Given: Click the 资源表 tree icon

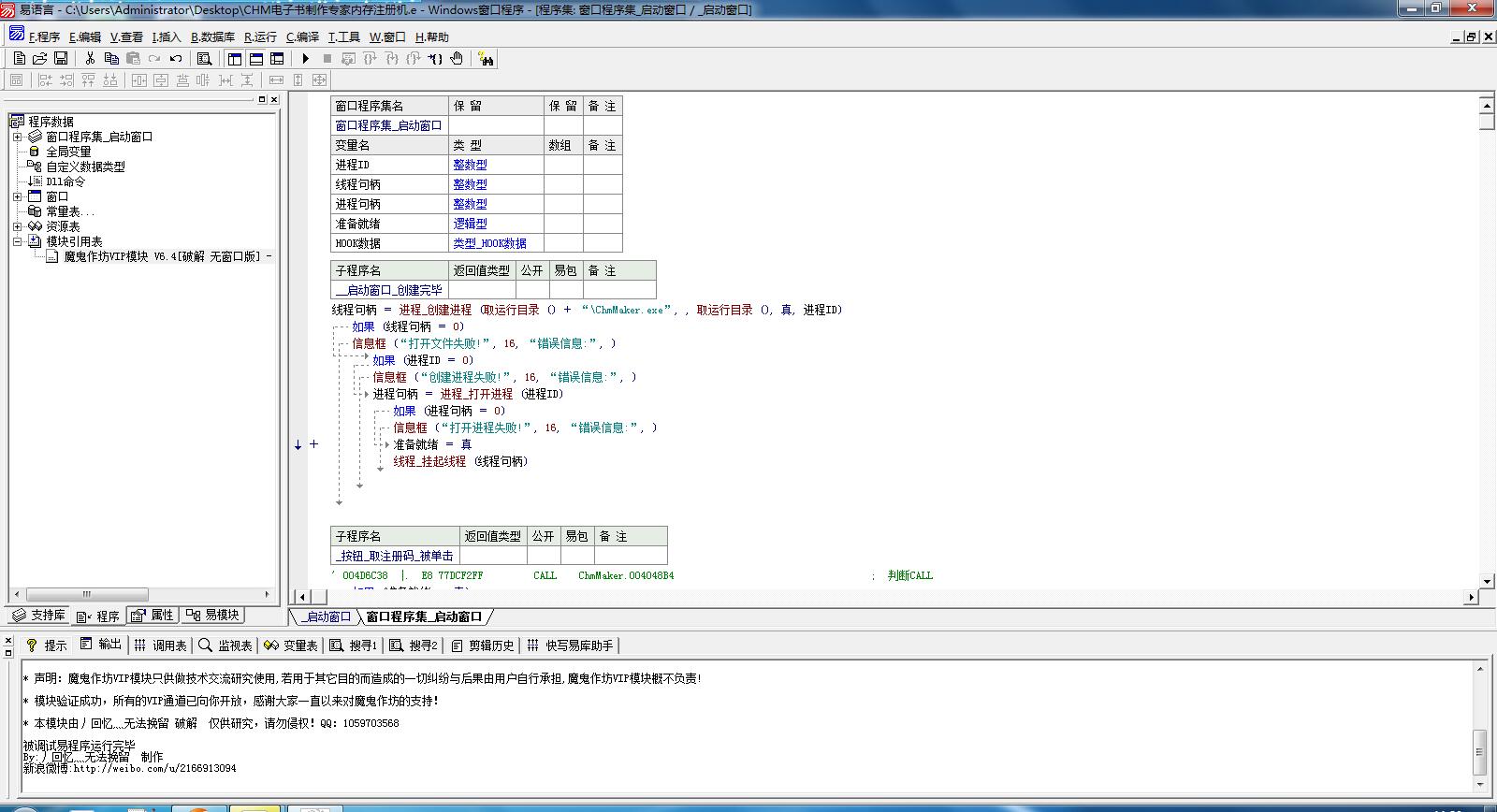Looking at the screenshot, I should tap(35, 226).
